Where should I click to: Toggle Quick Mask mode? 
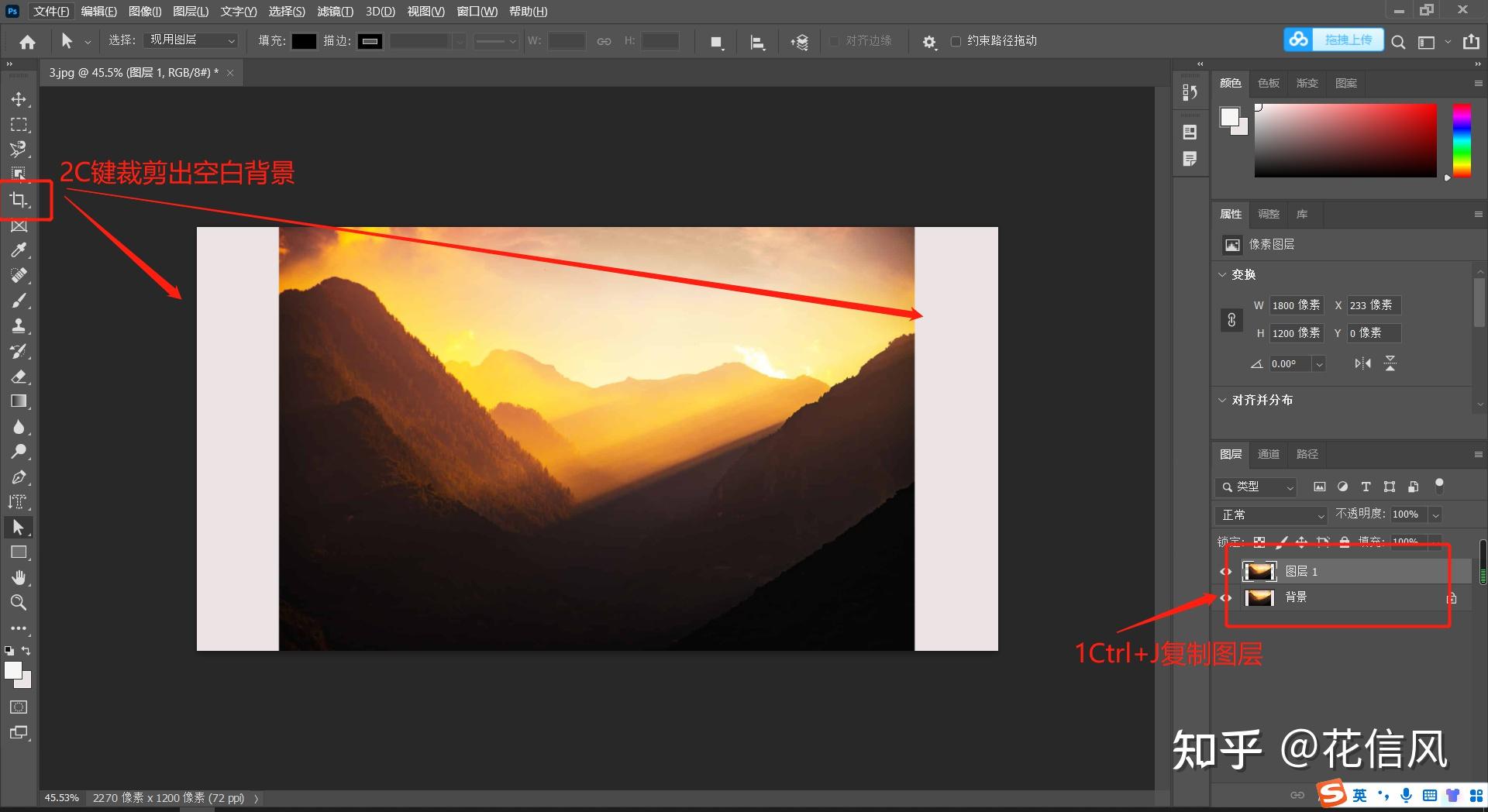coord(19,707)
